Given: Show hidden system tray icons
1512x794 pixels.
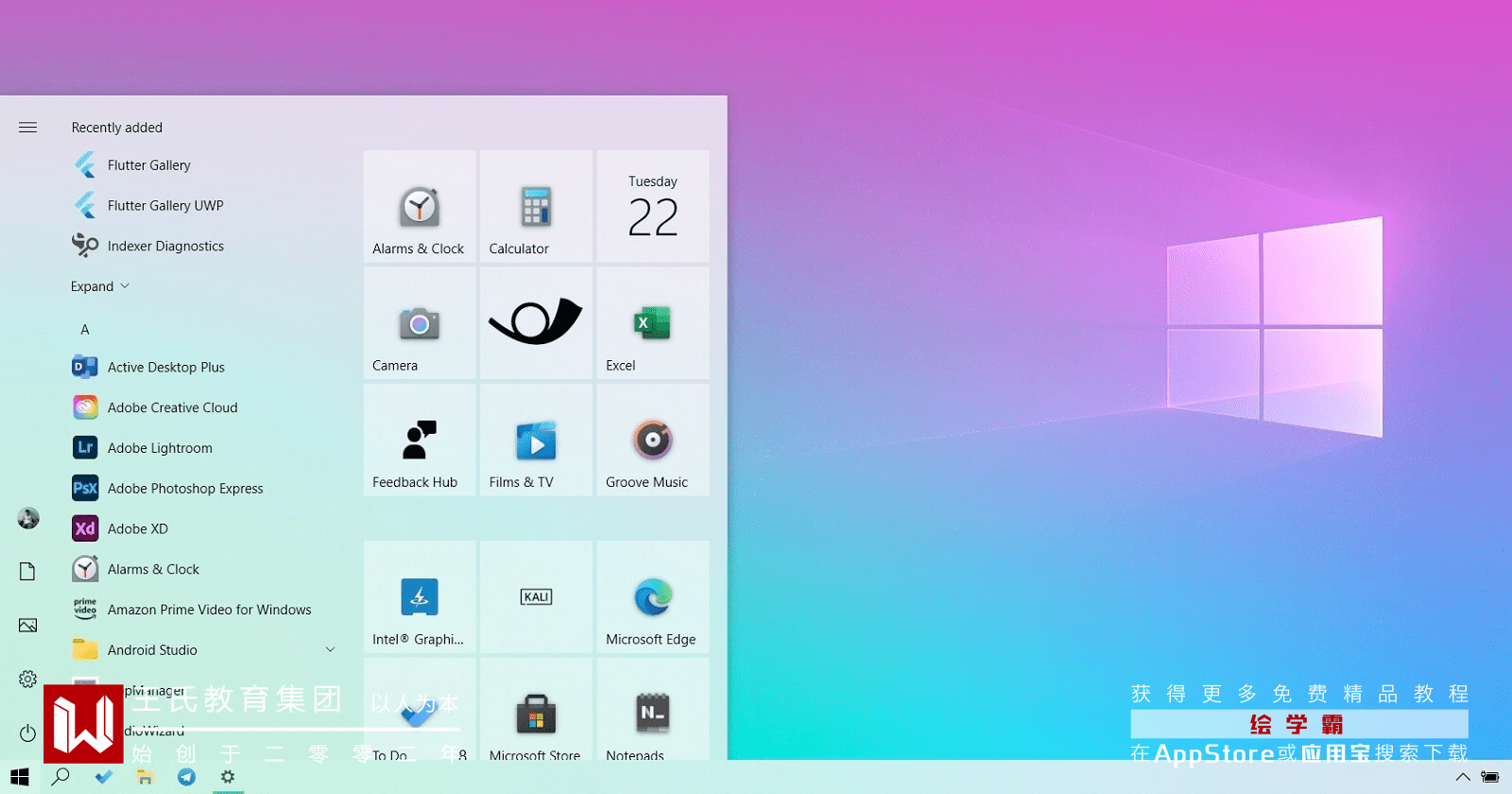Looking at the screenshot, I should 1463,777.
